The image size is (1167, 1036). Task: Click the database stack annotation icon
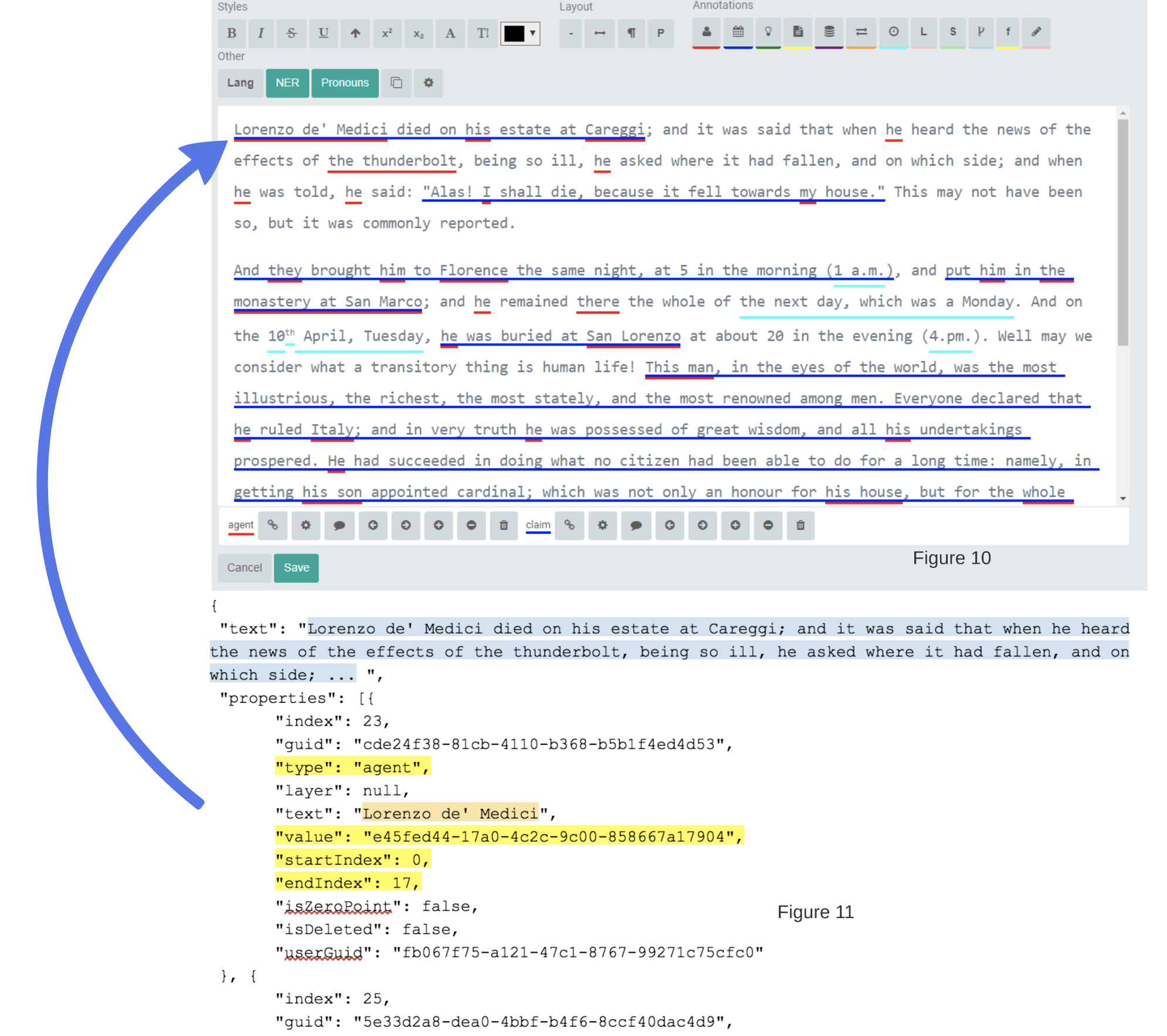(x=829, y=32)
